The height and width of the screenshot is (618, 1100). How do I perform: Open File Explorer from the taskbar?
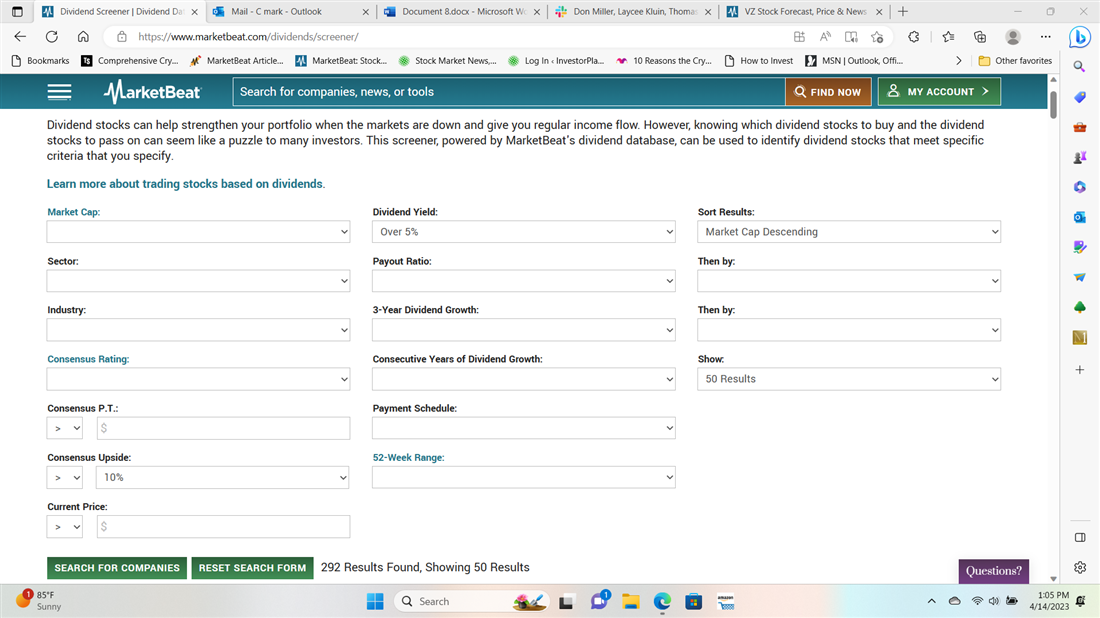(630, 601)
